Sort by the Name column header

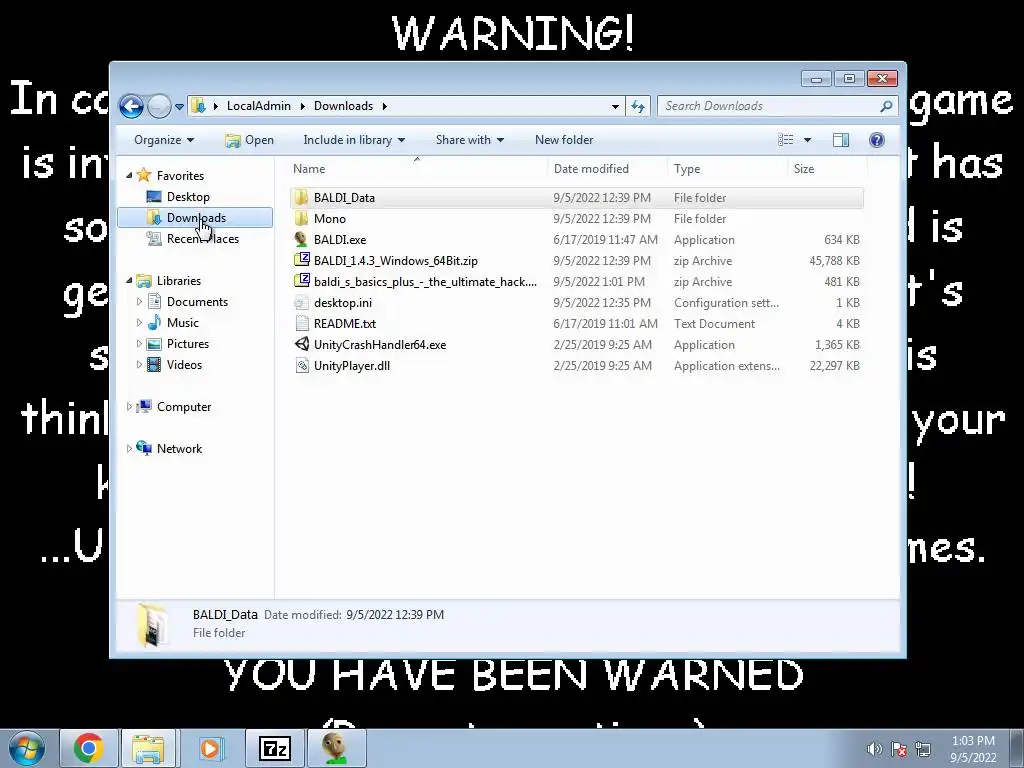[x=418, y=168]
